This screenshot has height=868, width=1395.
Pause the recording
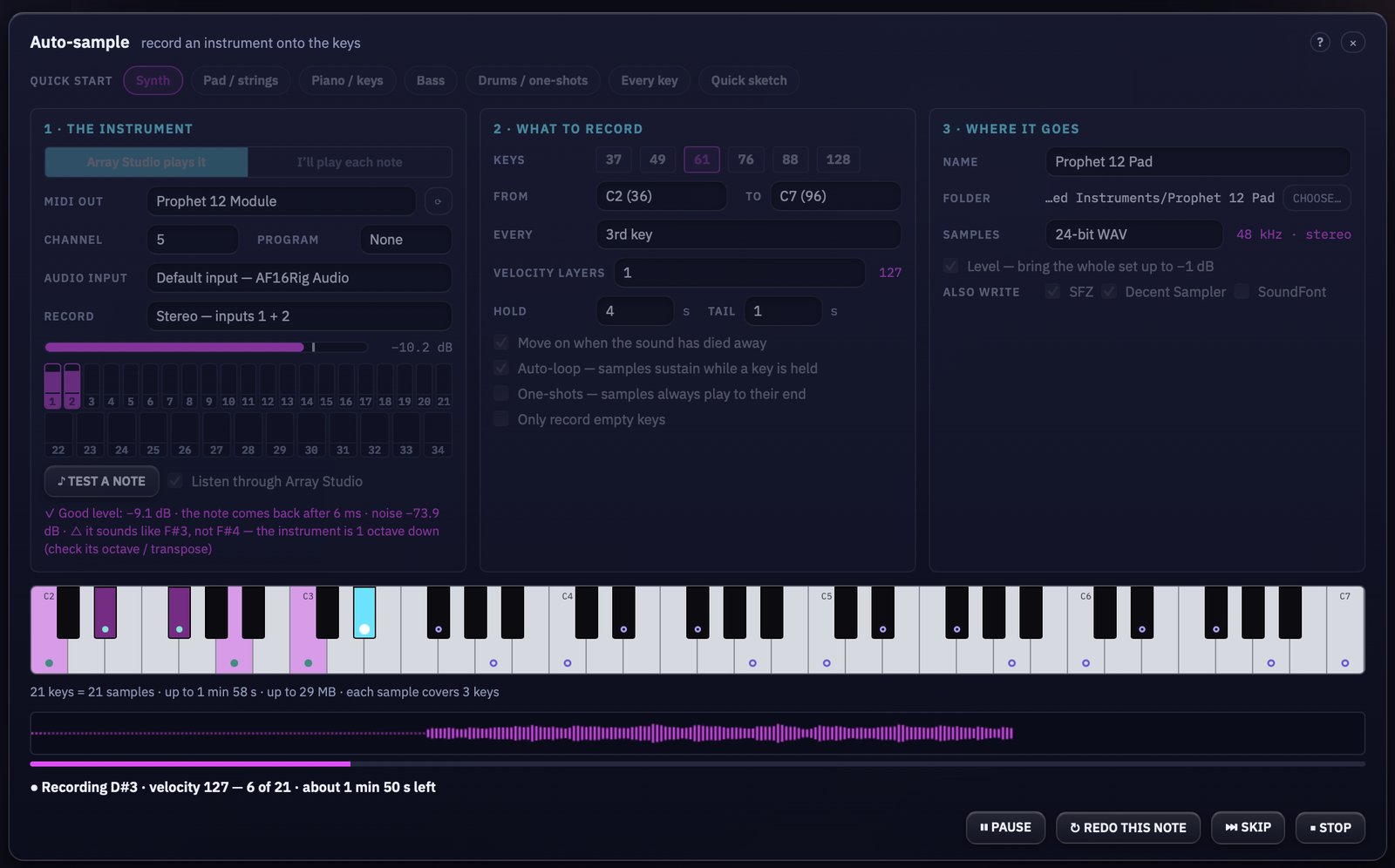(1005, 827)
